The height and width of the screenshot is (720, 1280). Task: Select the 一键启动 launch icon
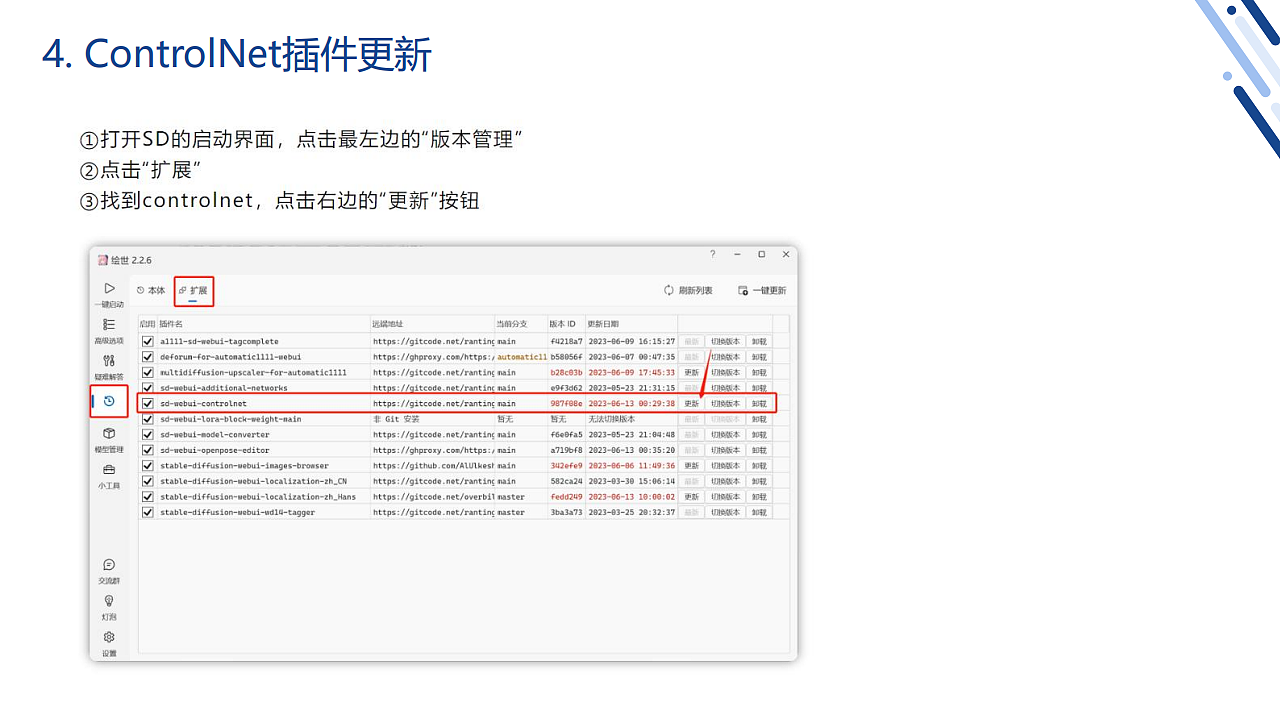109,290
